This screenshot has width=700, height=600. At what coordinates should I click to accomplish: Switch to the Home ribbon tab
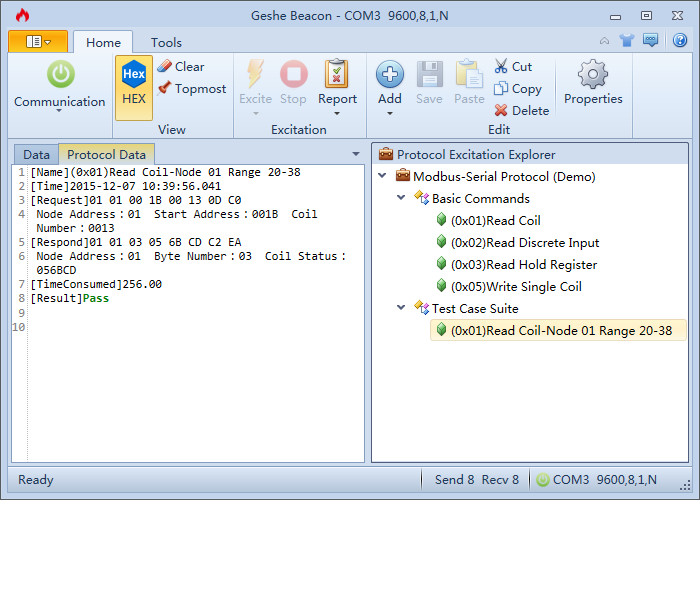coord(103,42)
